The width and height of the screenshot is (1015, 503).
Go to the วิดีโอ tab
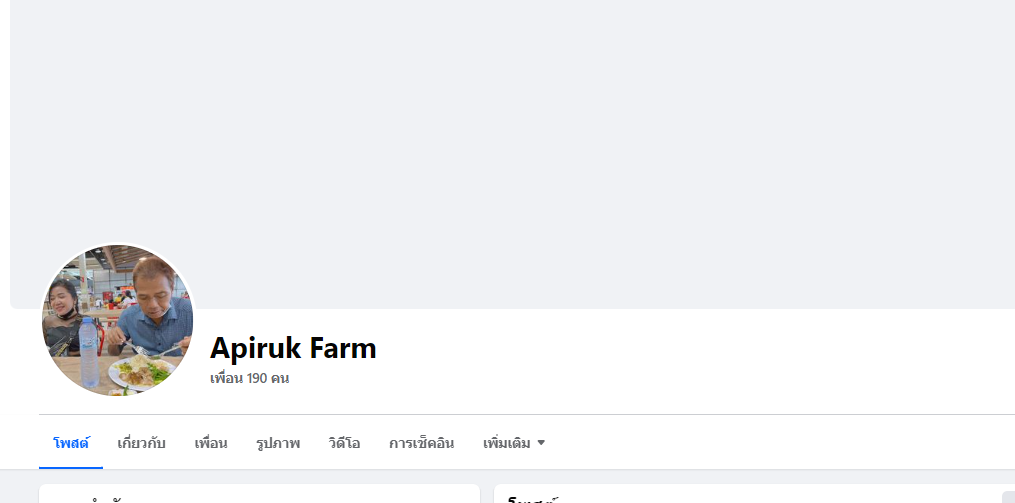[x=344, y=443]
